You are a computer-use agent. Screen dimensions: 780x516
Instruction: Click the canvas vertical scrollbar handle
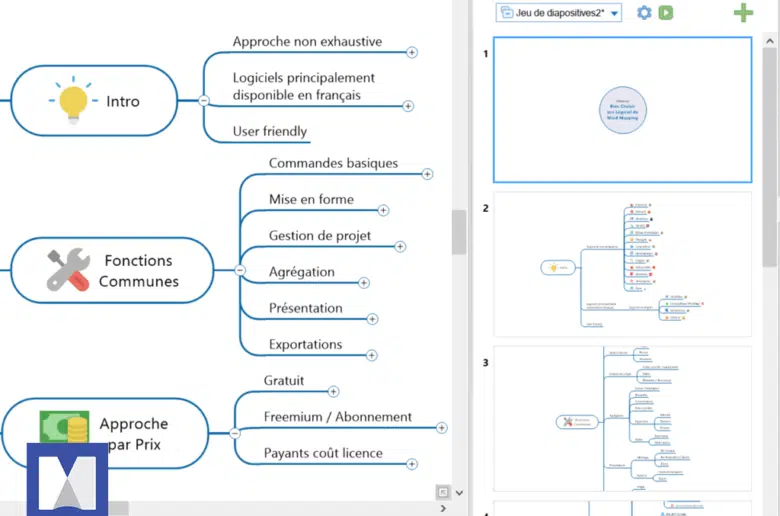click(x=458, y=232)
